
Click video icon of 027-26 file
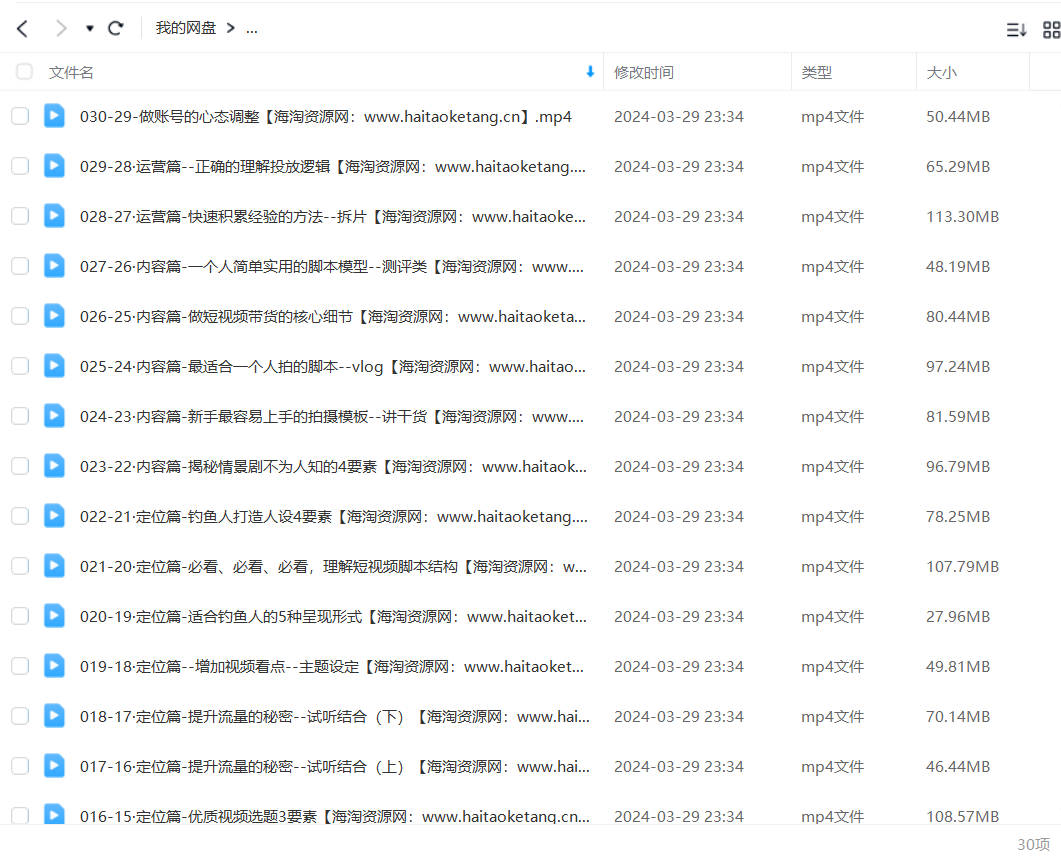click(54, 266)
